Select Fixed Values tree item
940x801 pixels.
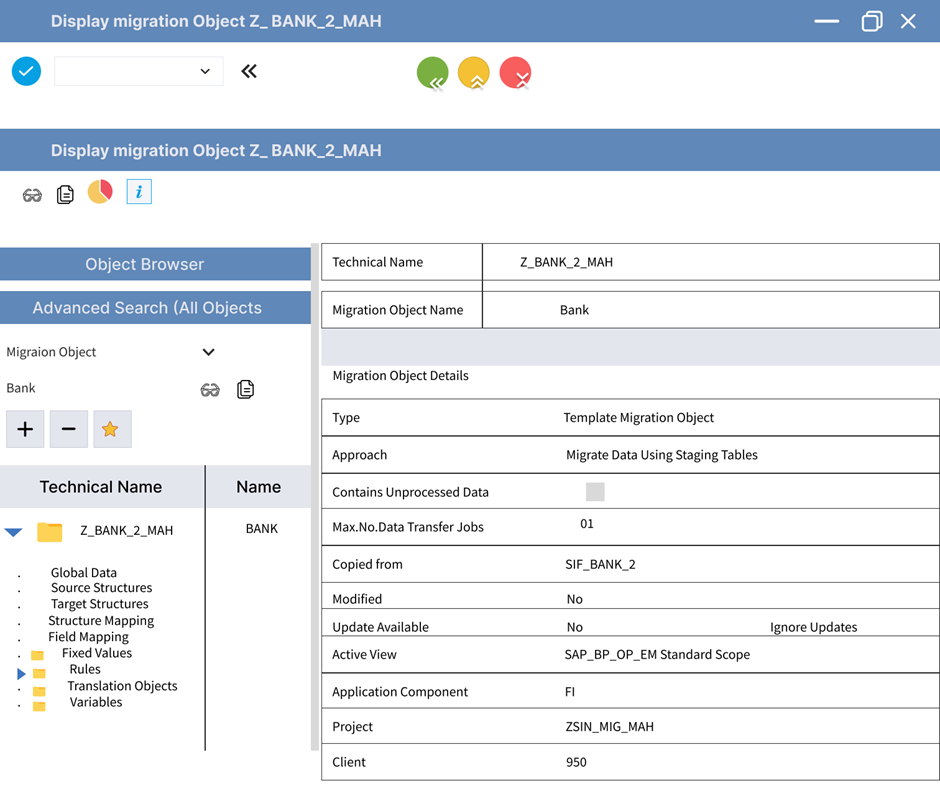[x=97, y=653]
